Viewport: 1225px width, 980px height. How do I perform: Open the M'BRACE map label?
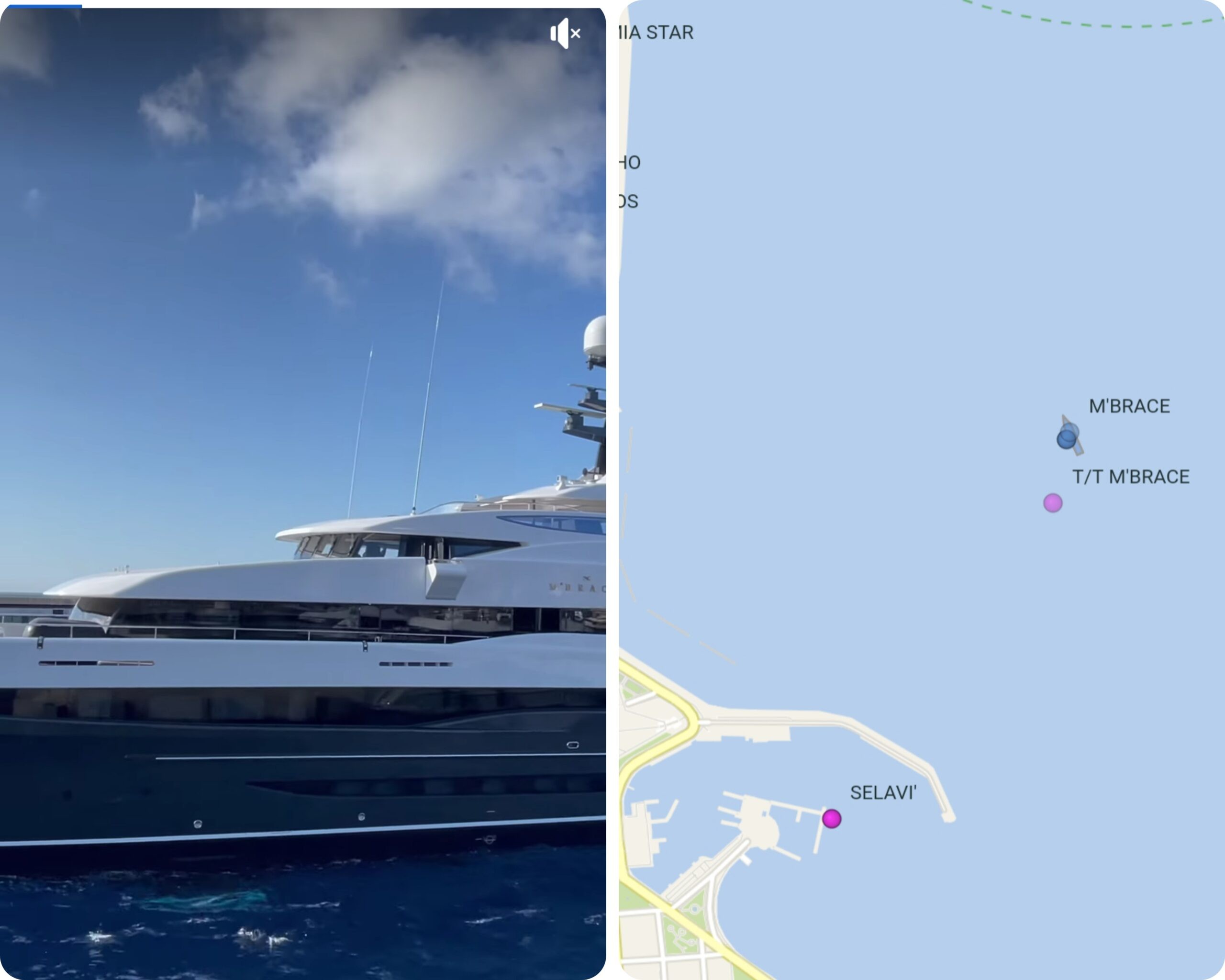(x=1130, y=406)
